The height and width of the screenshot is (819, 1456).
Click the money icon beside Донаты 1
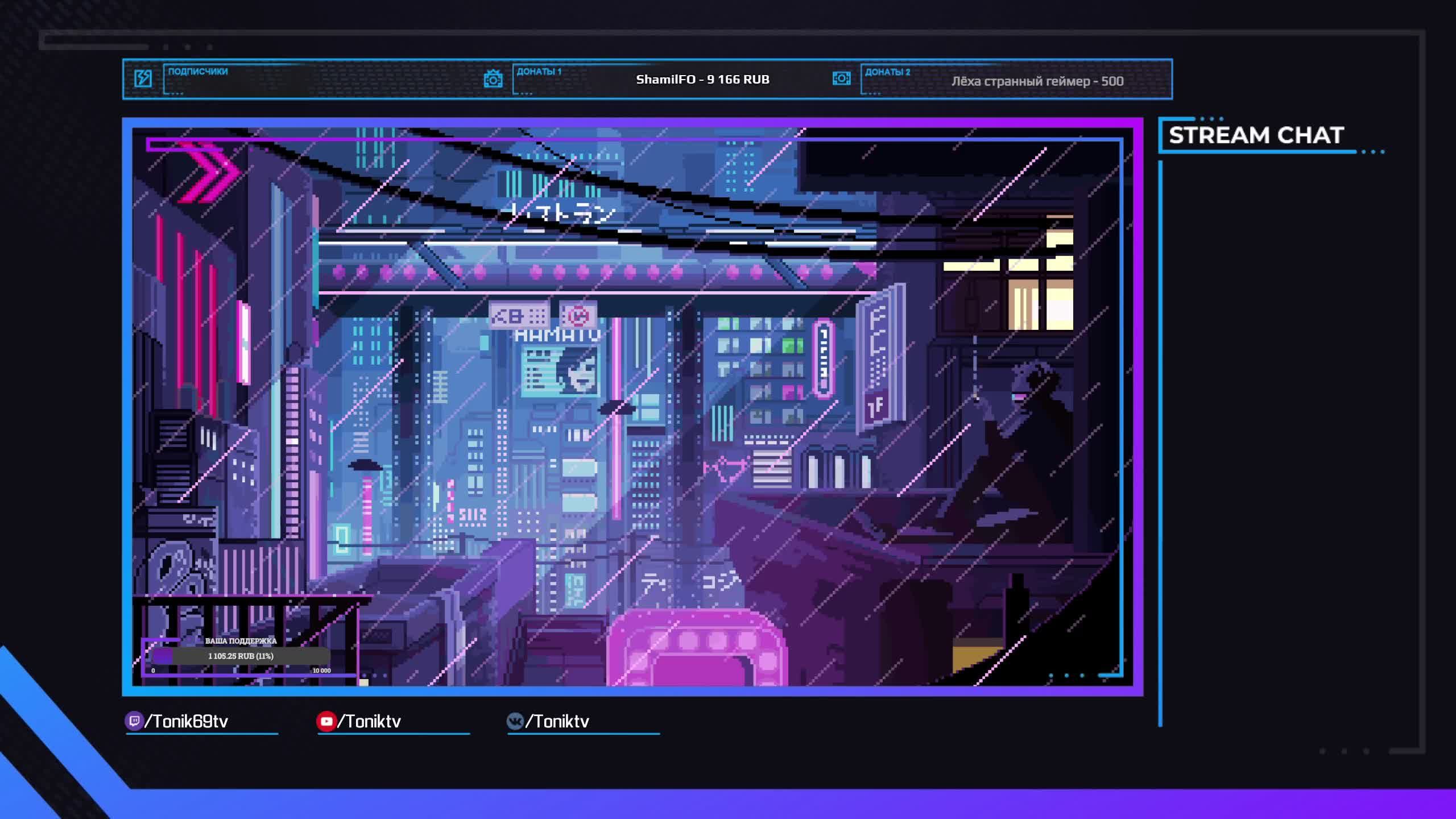coord(493,79)
